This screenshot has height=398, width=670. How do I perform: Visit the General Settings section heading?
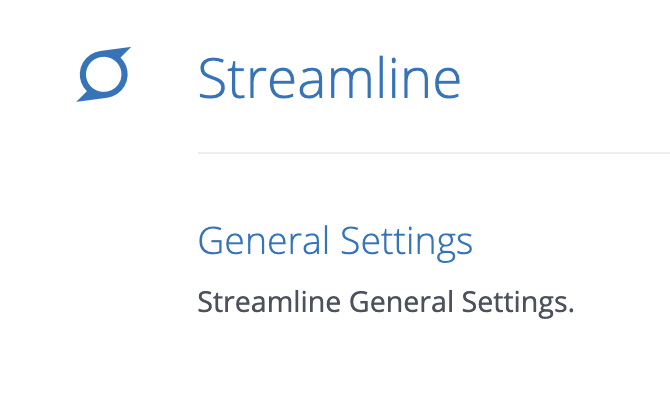[335, 242]
